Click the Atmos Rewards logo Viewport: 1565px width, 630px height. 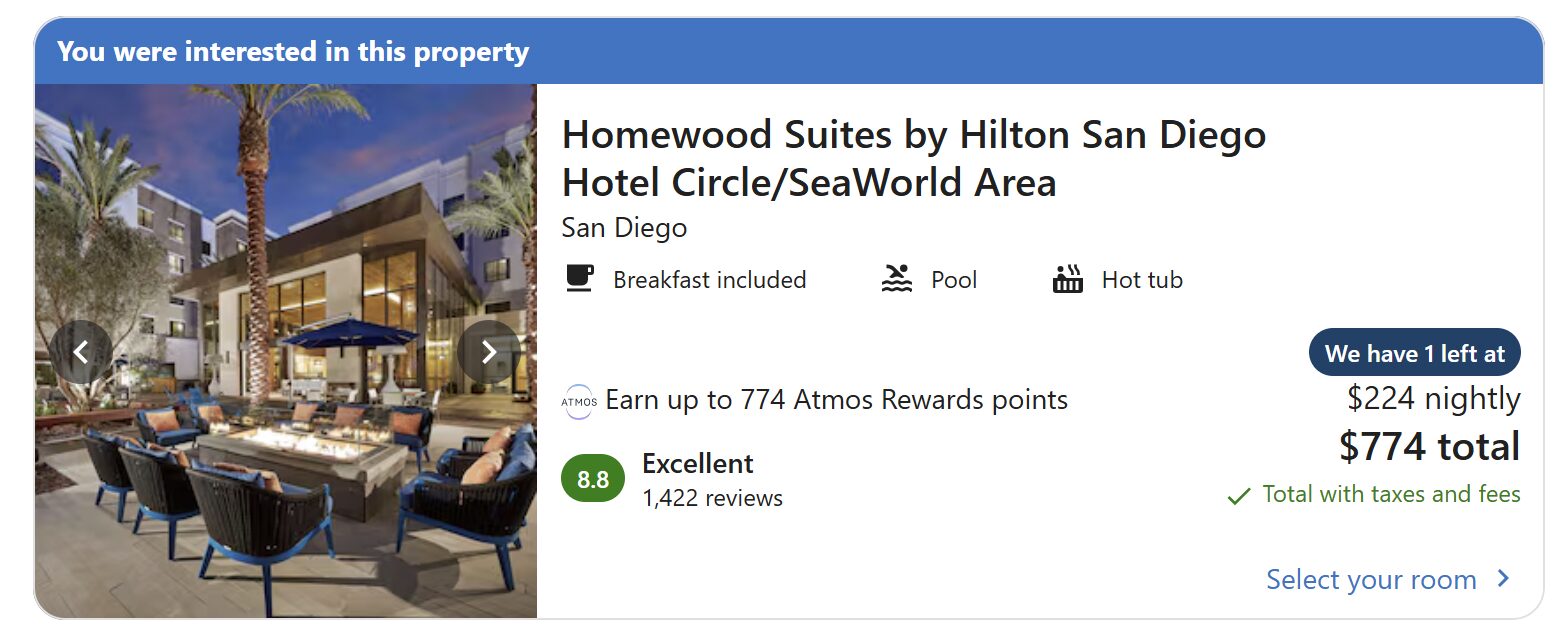[579, 401]
